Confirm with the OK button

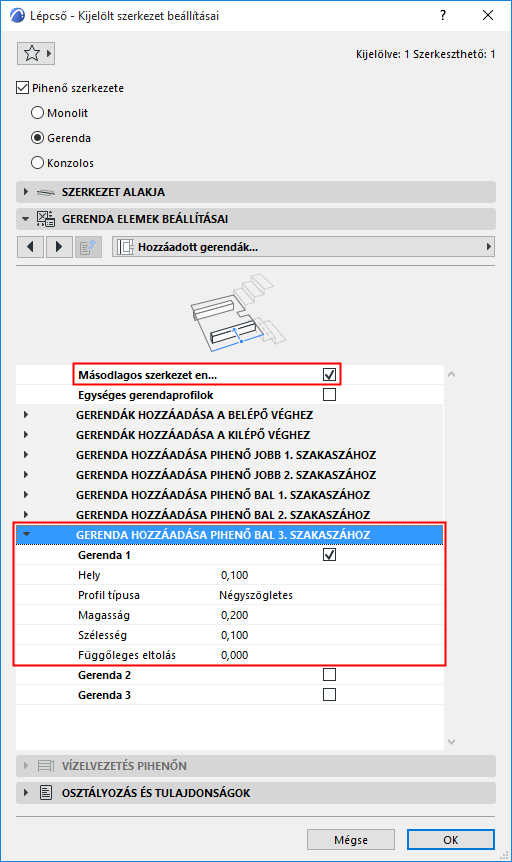coord(451,839)
